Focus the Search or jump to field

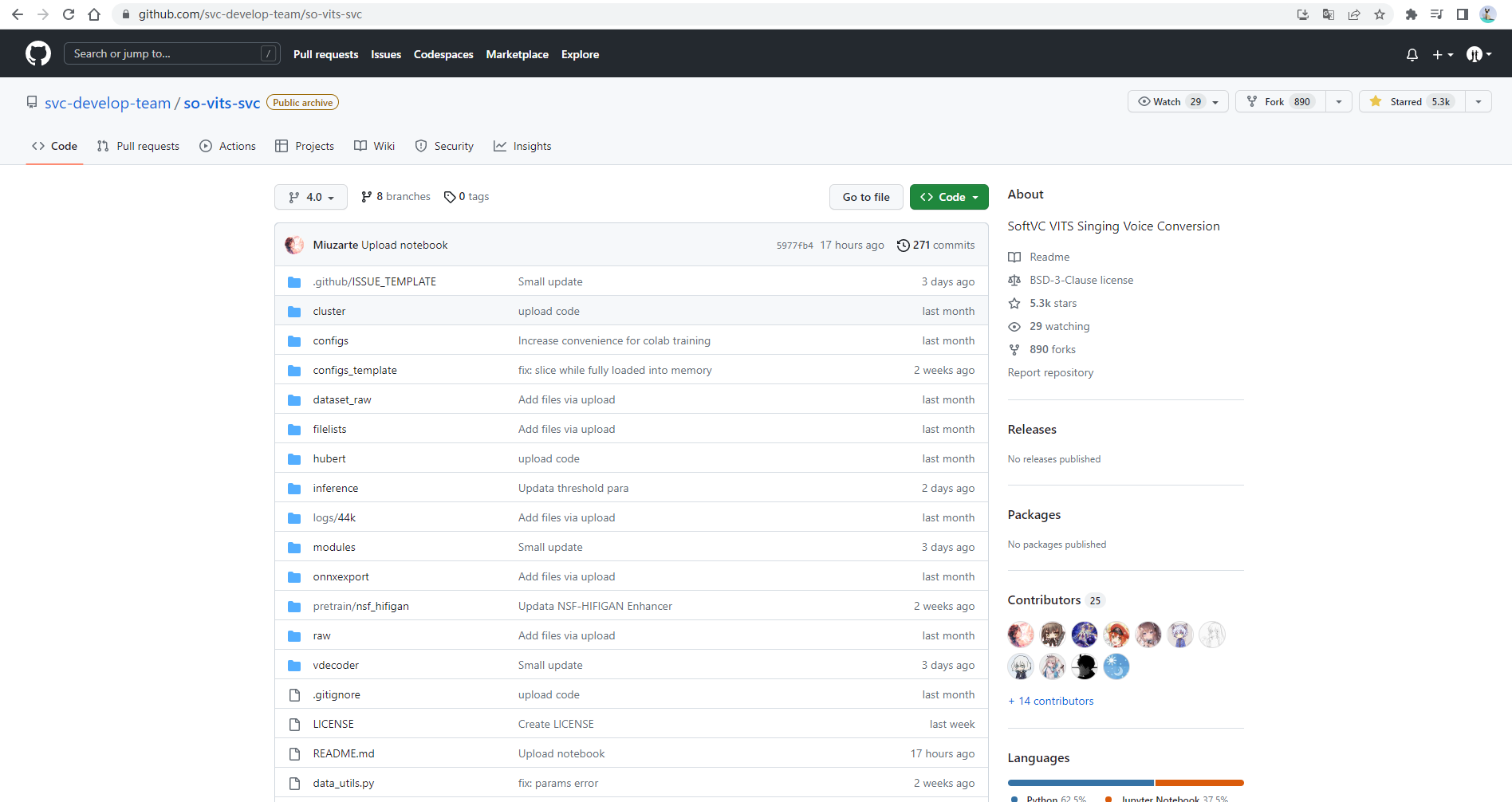click(x=172, y=54)
